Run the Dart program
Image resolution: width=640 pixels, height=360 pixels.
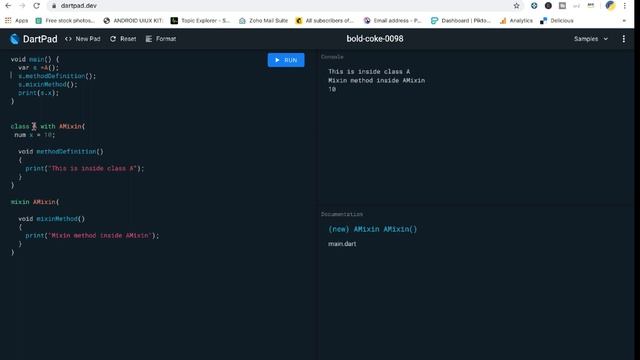tap(286, 60)
